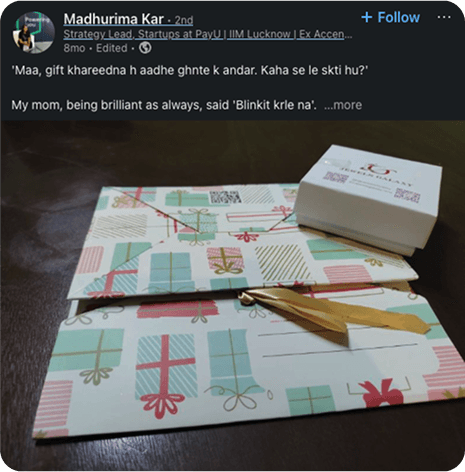The width and height of the screenshot is (465, 472).
Task: Click the "8mo" post timestamp
Action: point(74,48)
